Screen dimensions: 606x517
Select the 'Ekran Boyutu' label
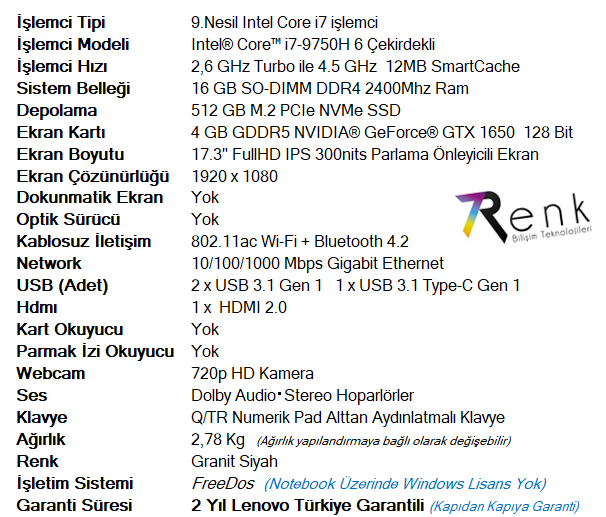[70, 155]
